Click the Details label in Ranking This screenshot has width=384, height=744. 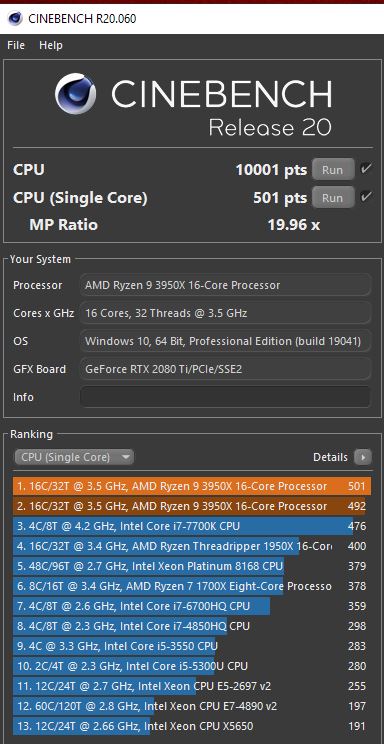coord(330,457)
